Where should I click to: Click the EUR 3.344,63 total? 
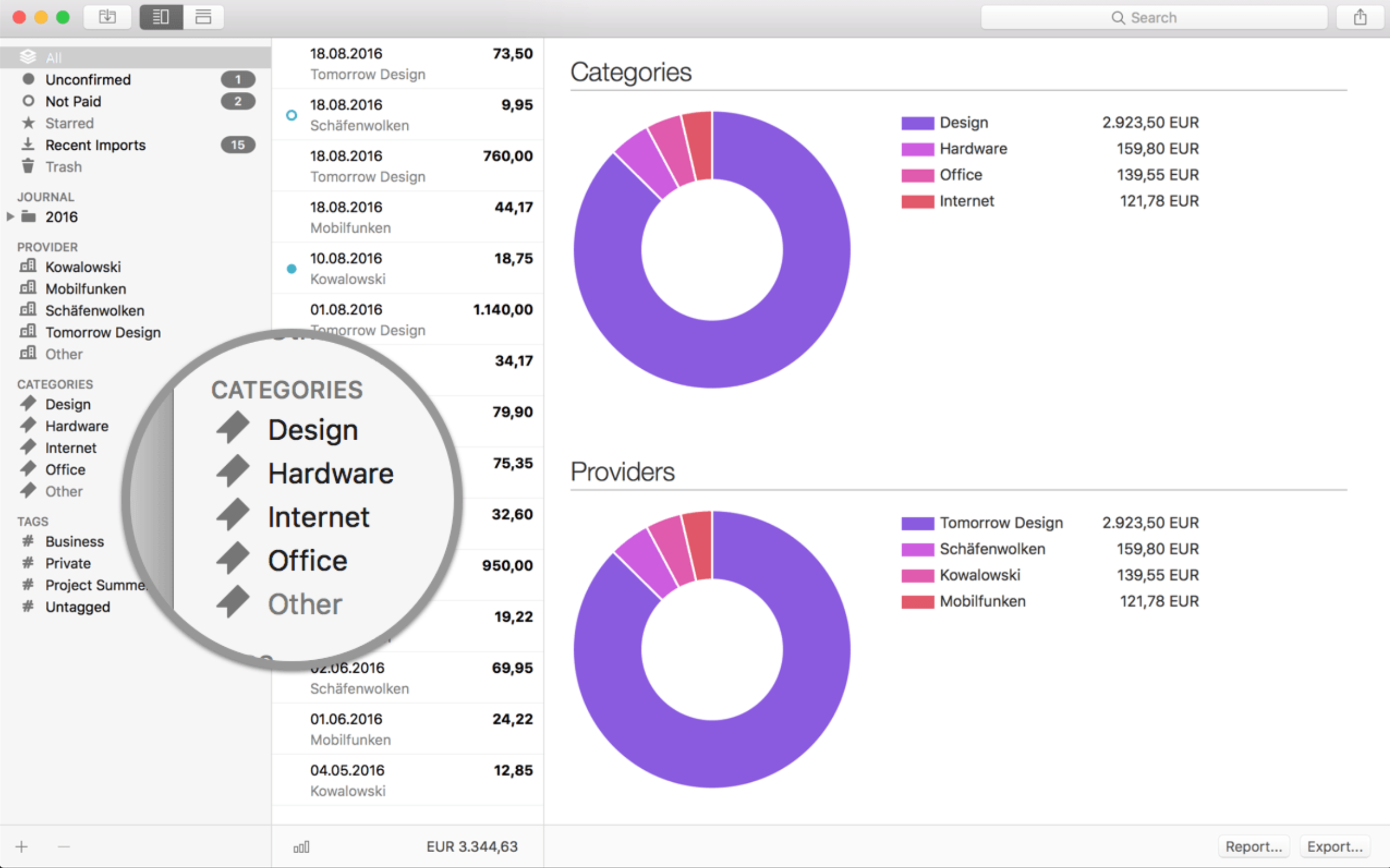(472, 847)
